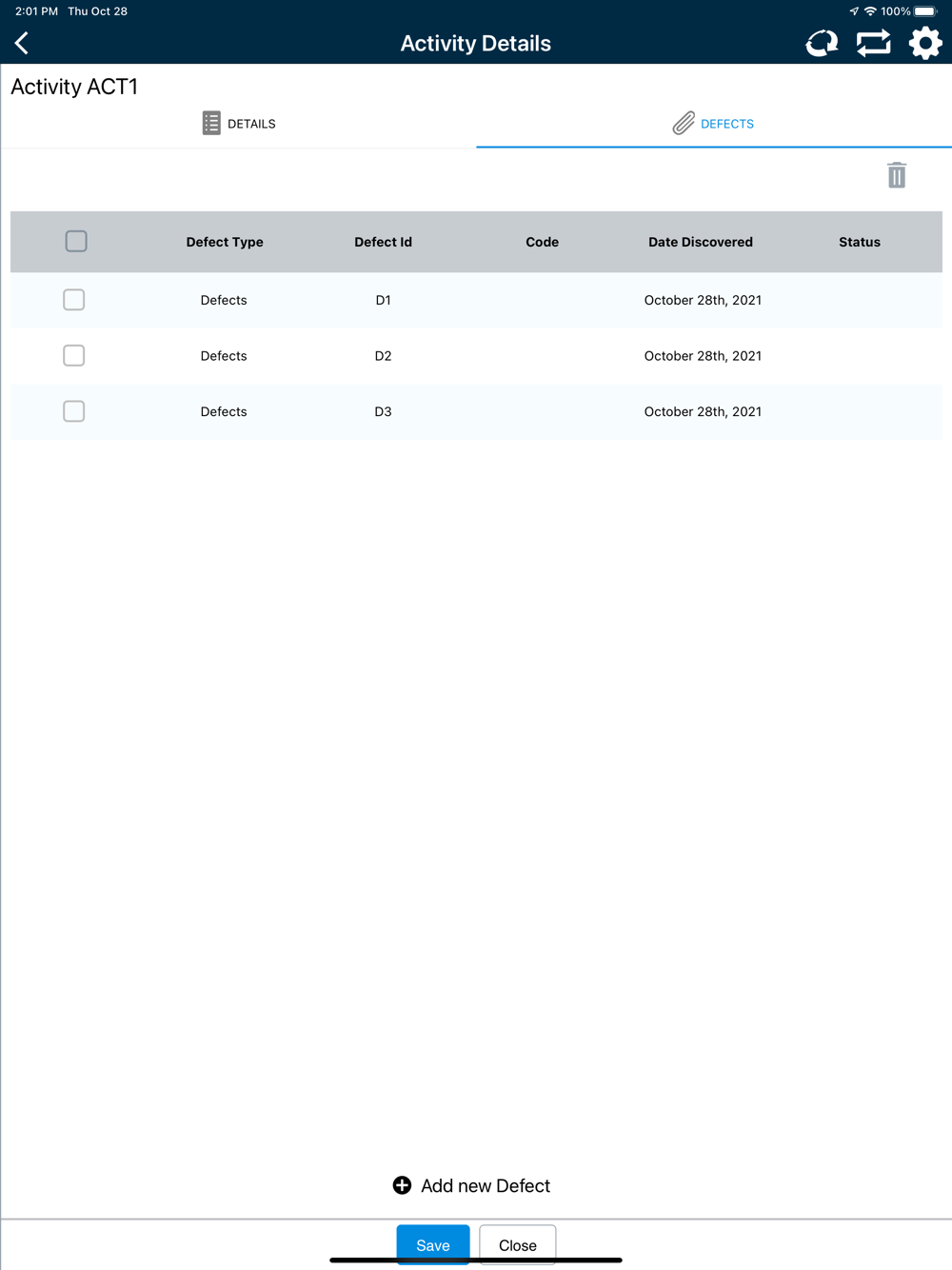The width and height of the screenshot is (952, 1270).
Task: Click the paperclip Defects icon
Action: pos(684,123)
